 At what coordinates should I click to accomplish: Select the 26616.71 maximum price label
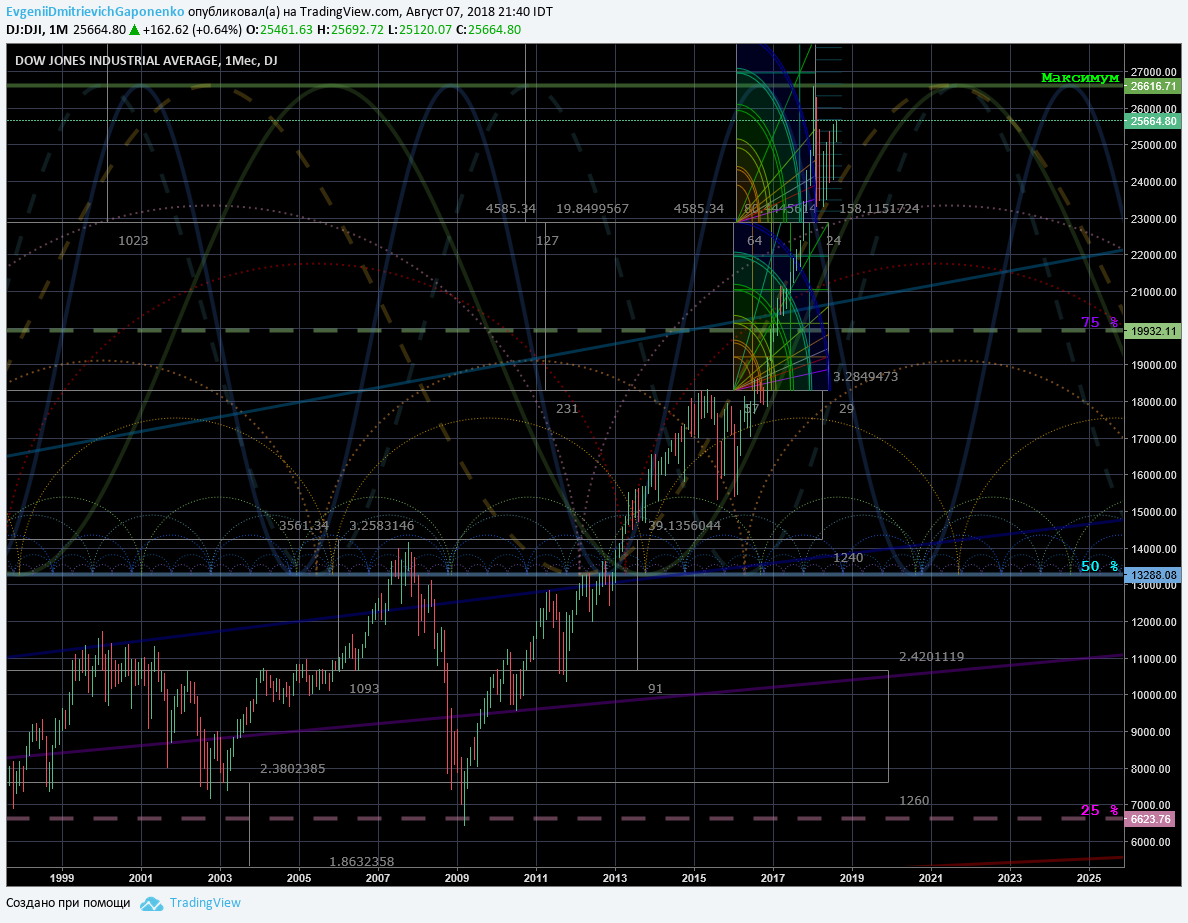point(1153,86)
